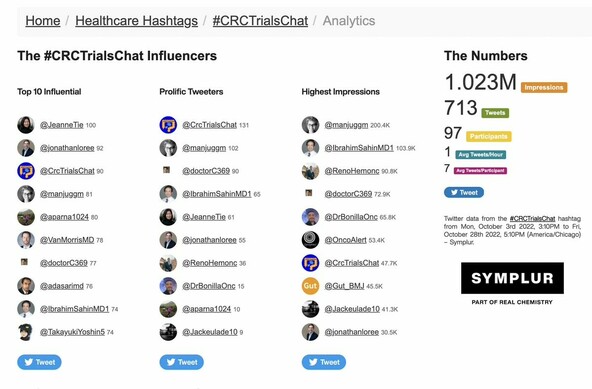This screenshot has height=389, width=592.
Task: Click small @doctorC369 avatar in Prolific Tweeters
Action: [x=166, y=170]
